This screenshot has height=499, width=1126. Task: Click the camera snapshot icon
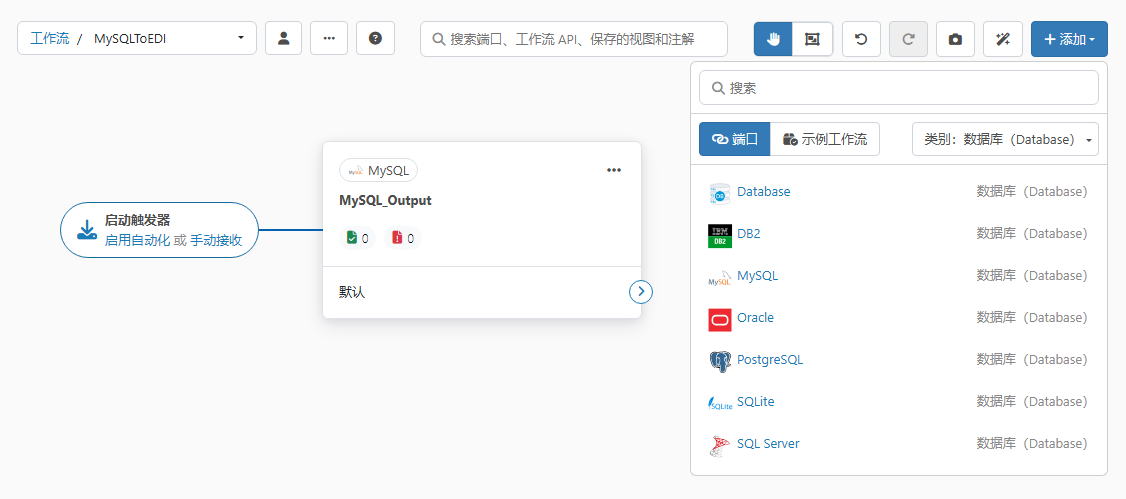tap(955, 39)
